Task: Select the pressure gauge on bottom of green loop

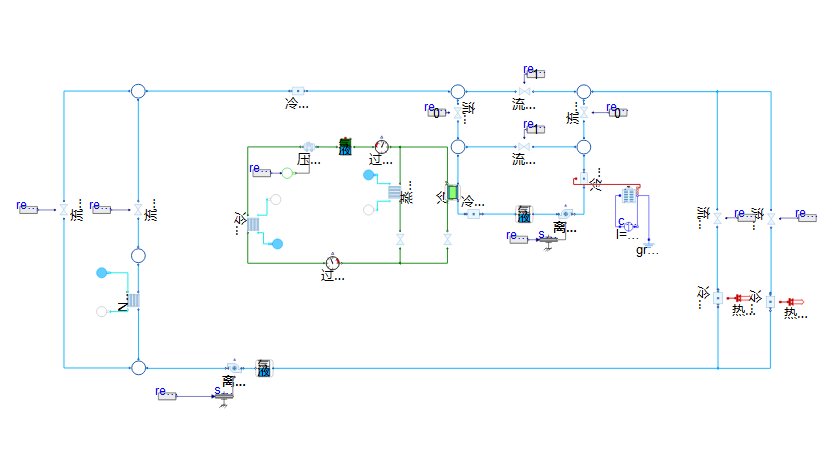Action: tap(333, 262)
